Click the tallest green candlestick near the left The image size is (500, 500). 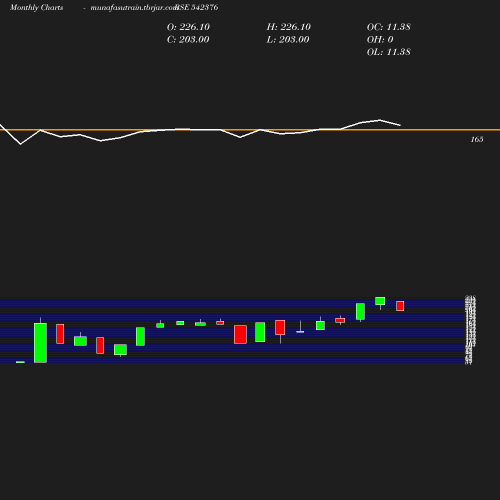coord(40,343)
